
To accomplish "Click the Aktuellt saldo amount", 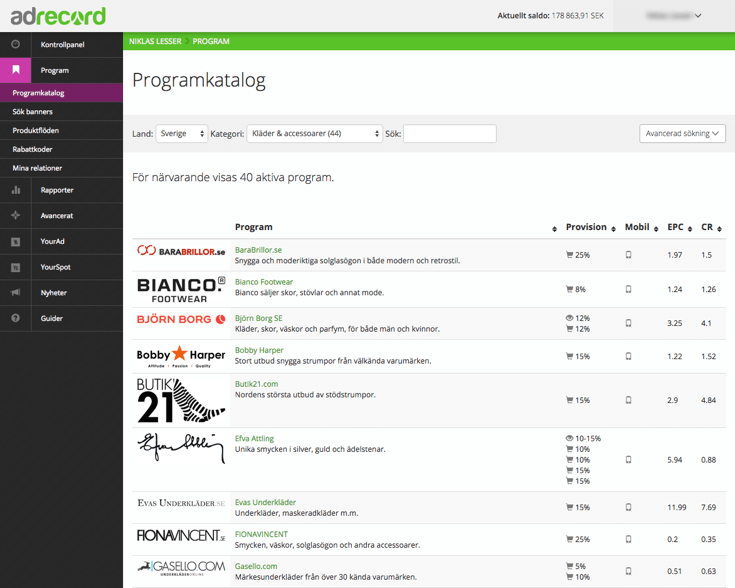I will [x=578, y=15].
